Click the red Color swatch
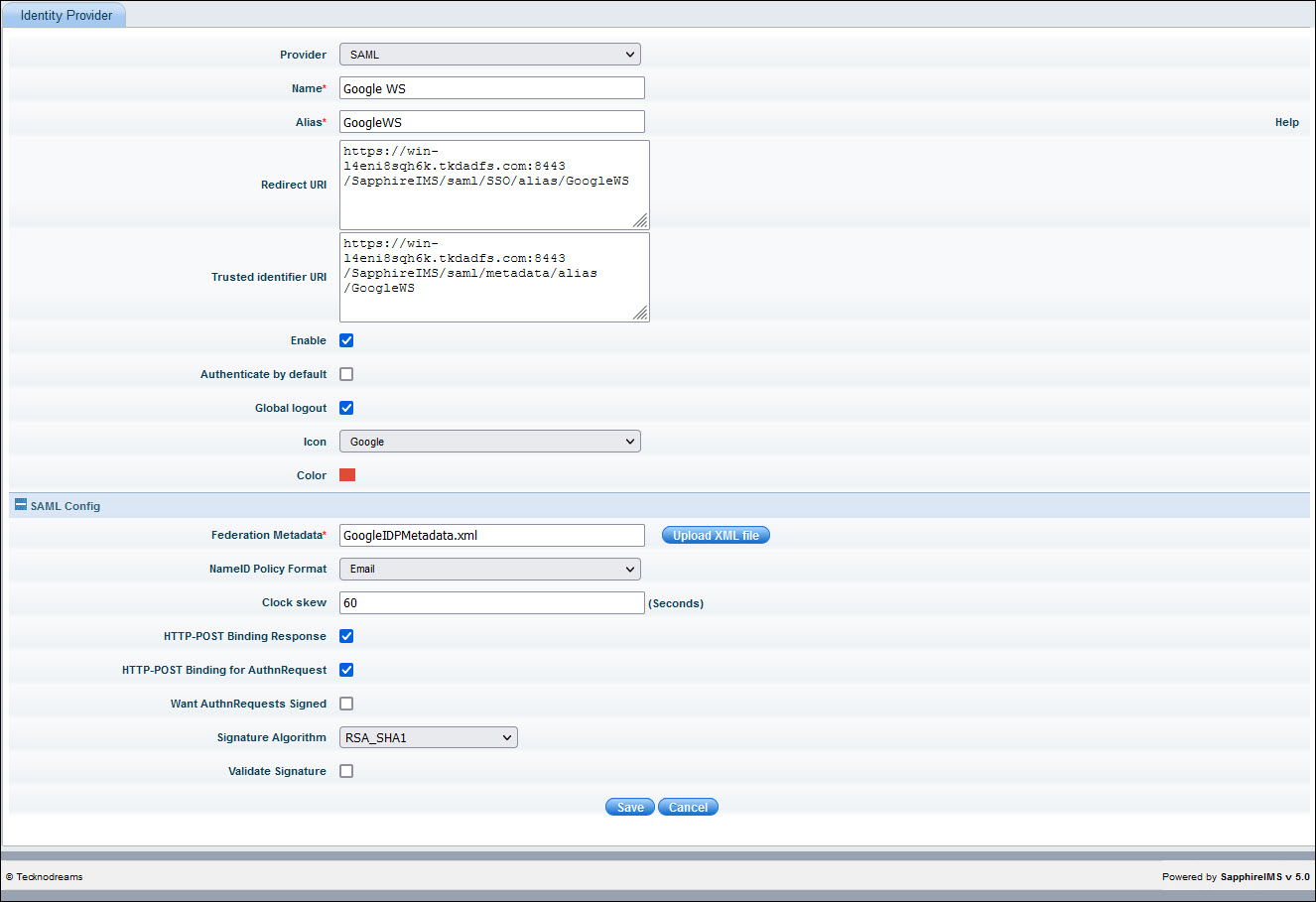This screenshot has height=902, width=1316. click(x=345, y=474)
